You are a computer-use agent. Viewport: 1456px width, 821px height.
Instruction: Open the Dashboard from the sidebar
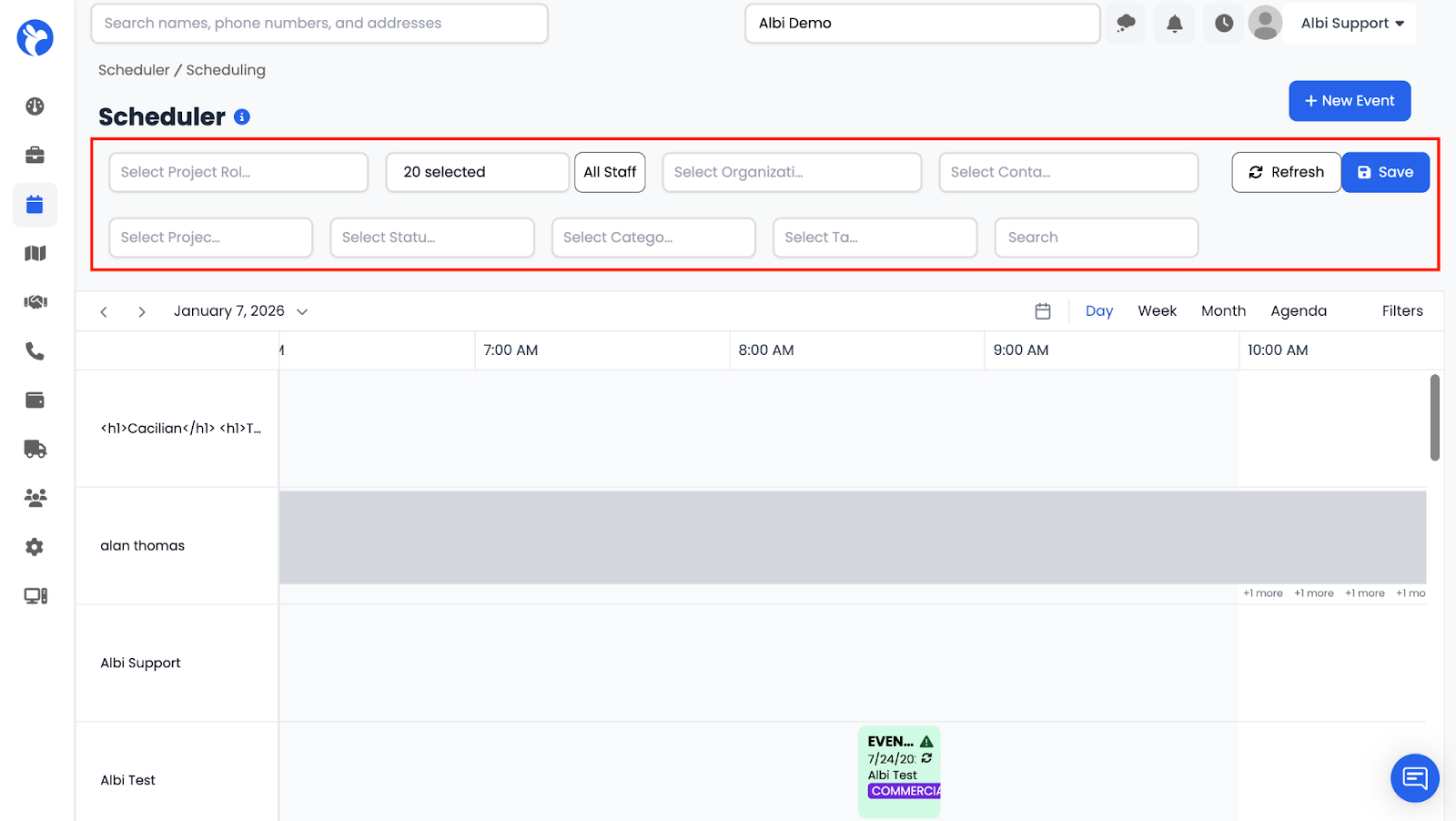tap(35, 106)
